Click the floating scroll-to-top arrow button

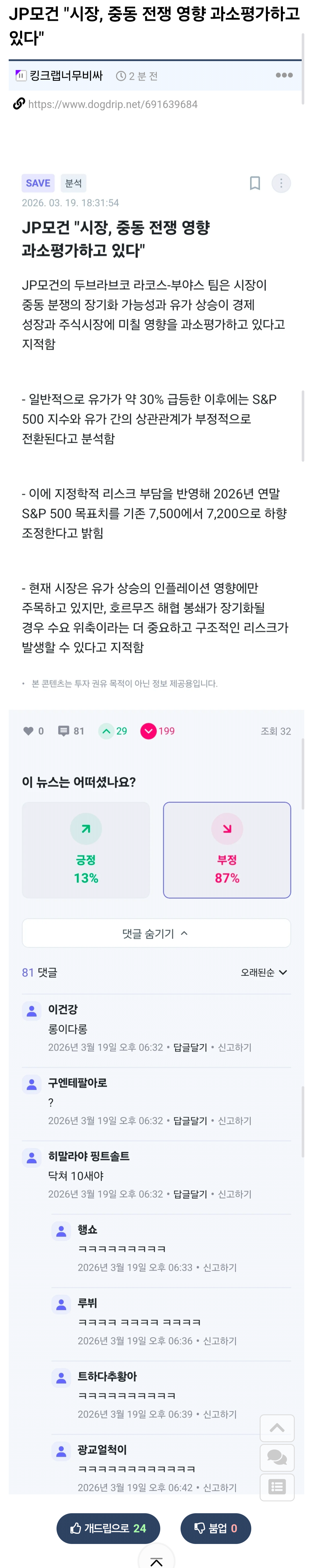tap(277, 1427)
